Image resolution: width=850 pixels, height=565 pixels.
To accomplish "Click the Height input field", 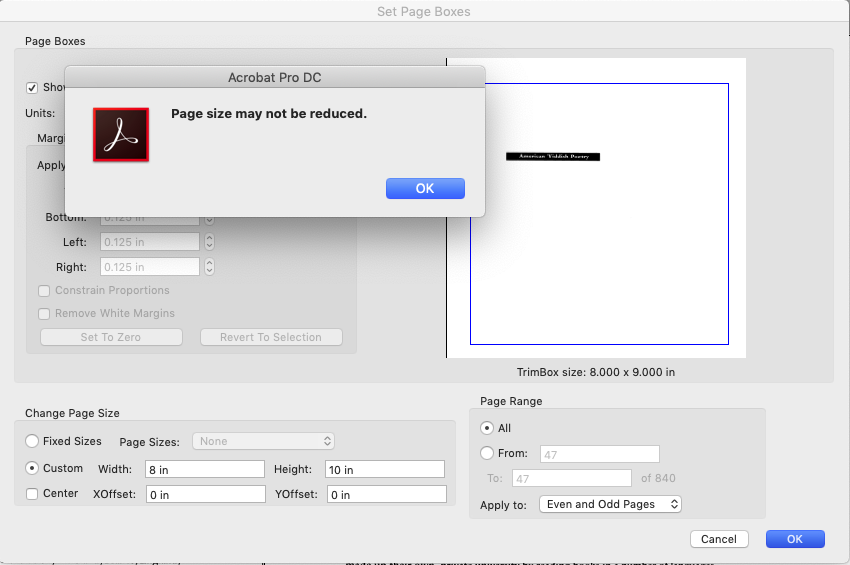I will click(385, 470).
